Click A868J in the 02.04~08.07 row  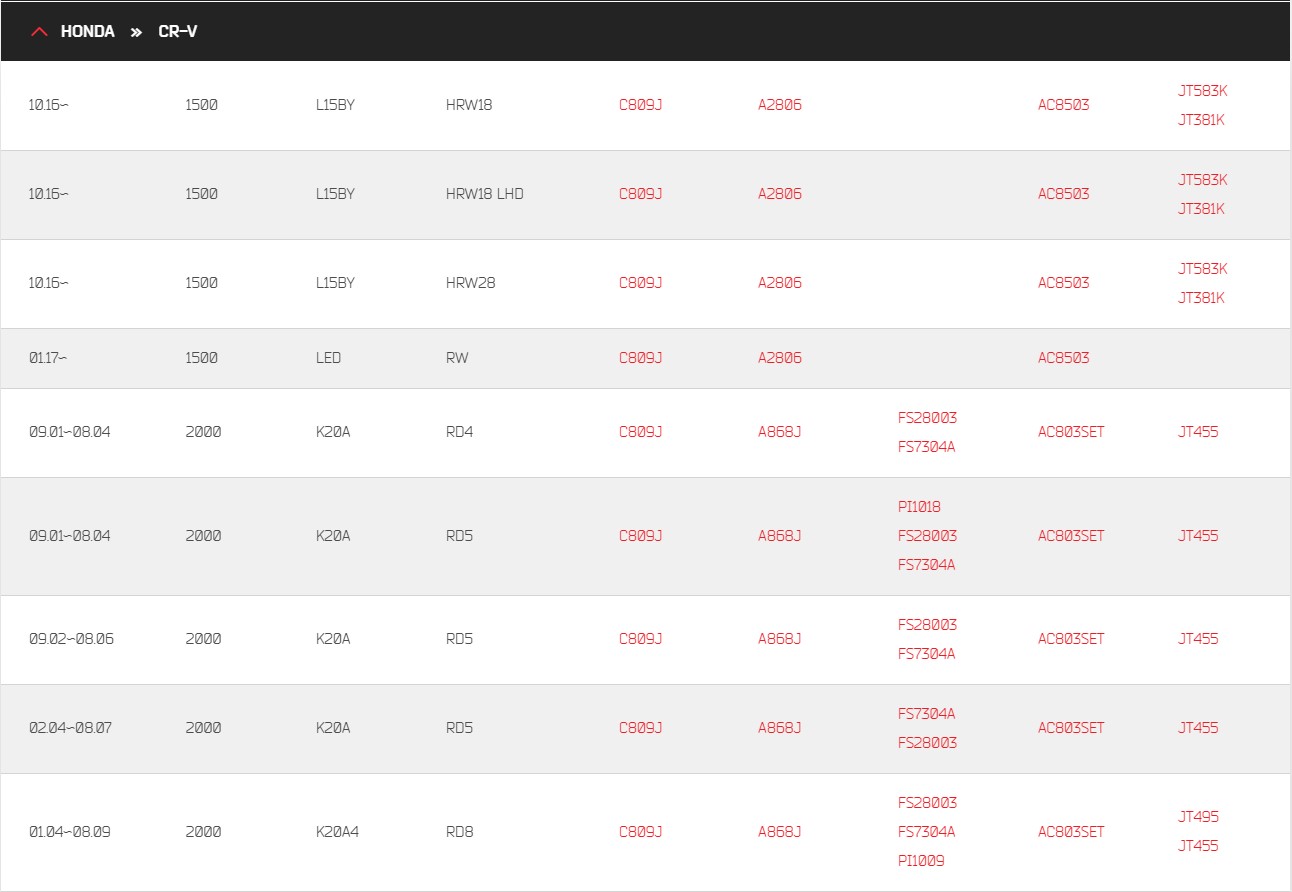click(x=780, y=728)
